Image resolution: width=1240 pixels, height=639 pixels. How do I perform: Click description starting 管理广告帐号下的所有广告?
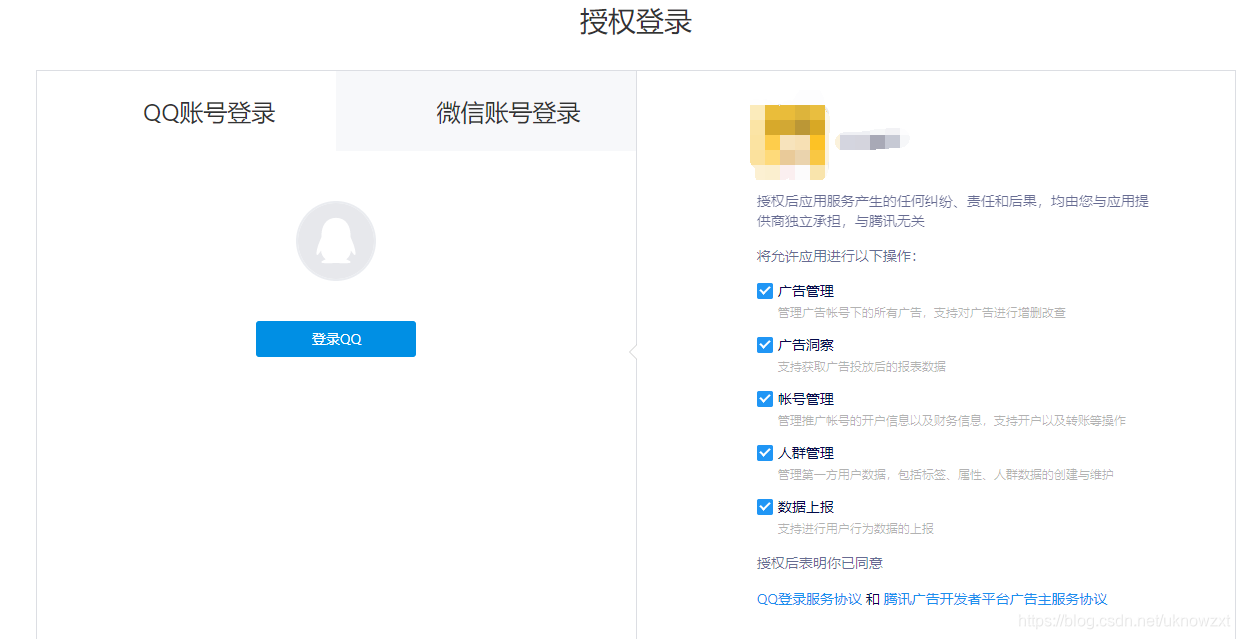point(922,313)
